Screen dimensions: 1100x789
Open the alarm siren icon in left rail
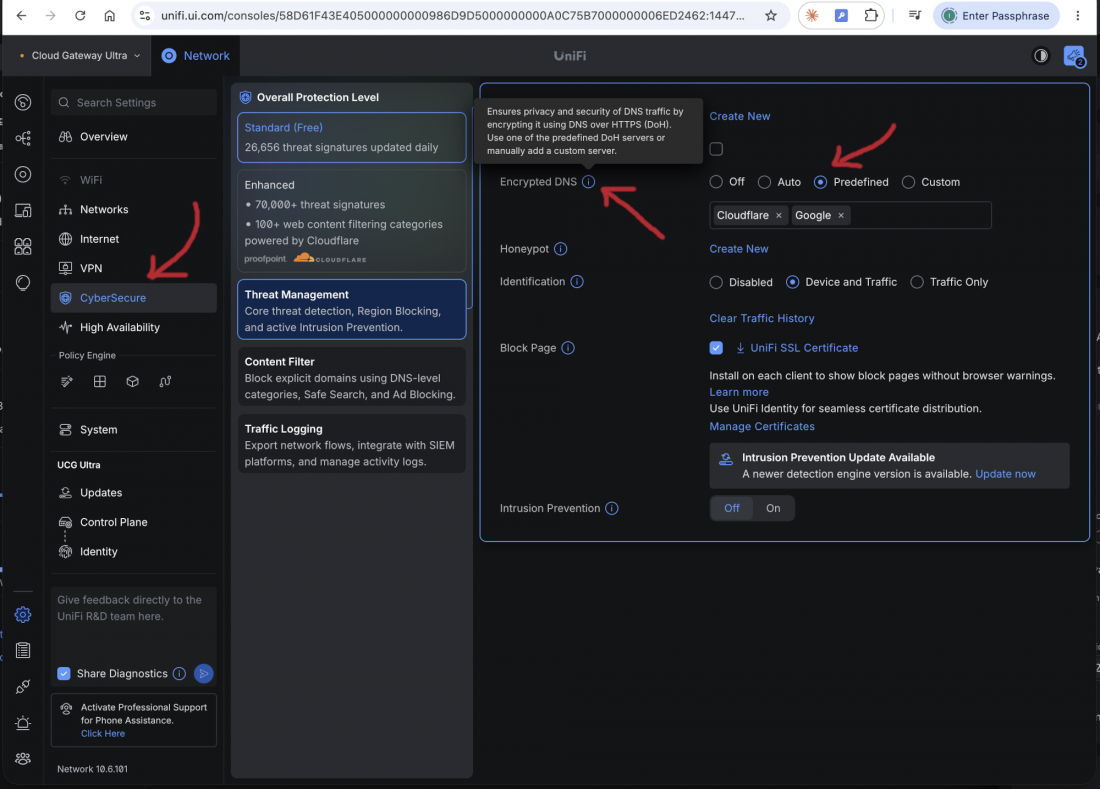click(x=23, y=722)
